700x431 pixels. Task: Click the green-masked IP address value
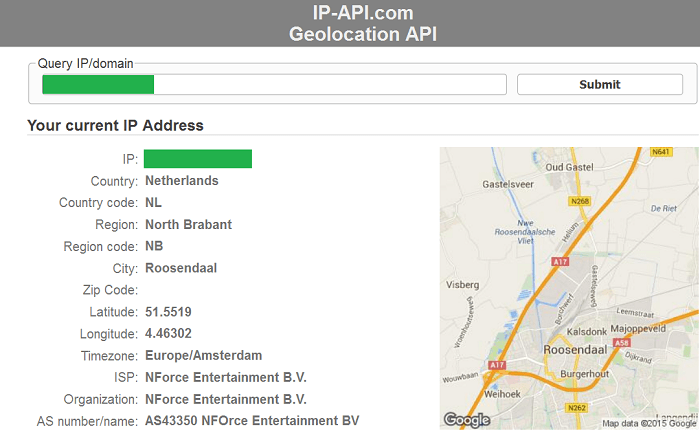click(198, 159)
